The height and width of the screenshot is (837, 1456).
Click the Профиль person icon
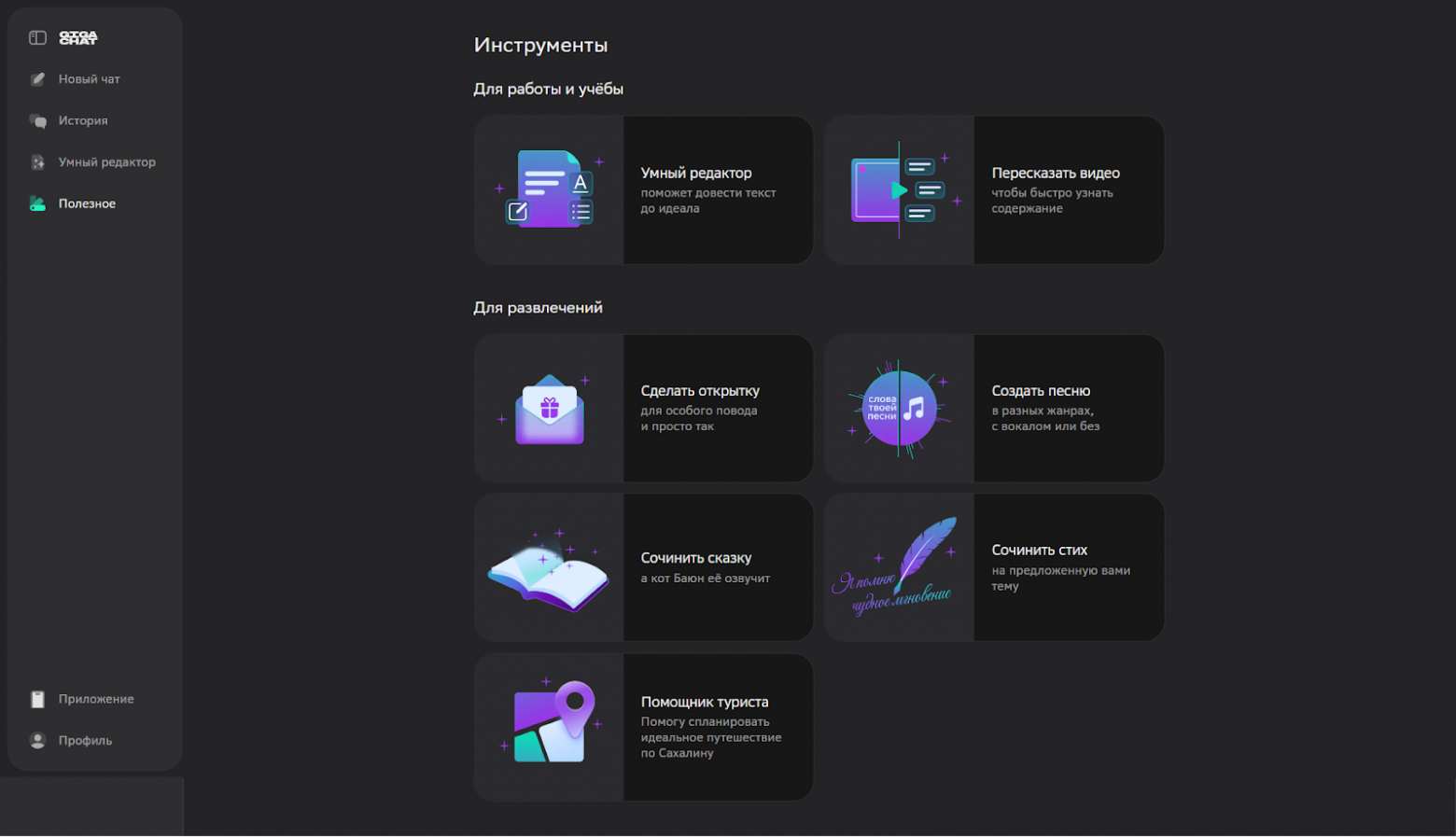[x=37, y=740]
